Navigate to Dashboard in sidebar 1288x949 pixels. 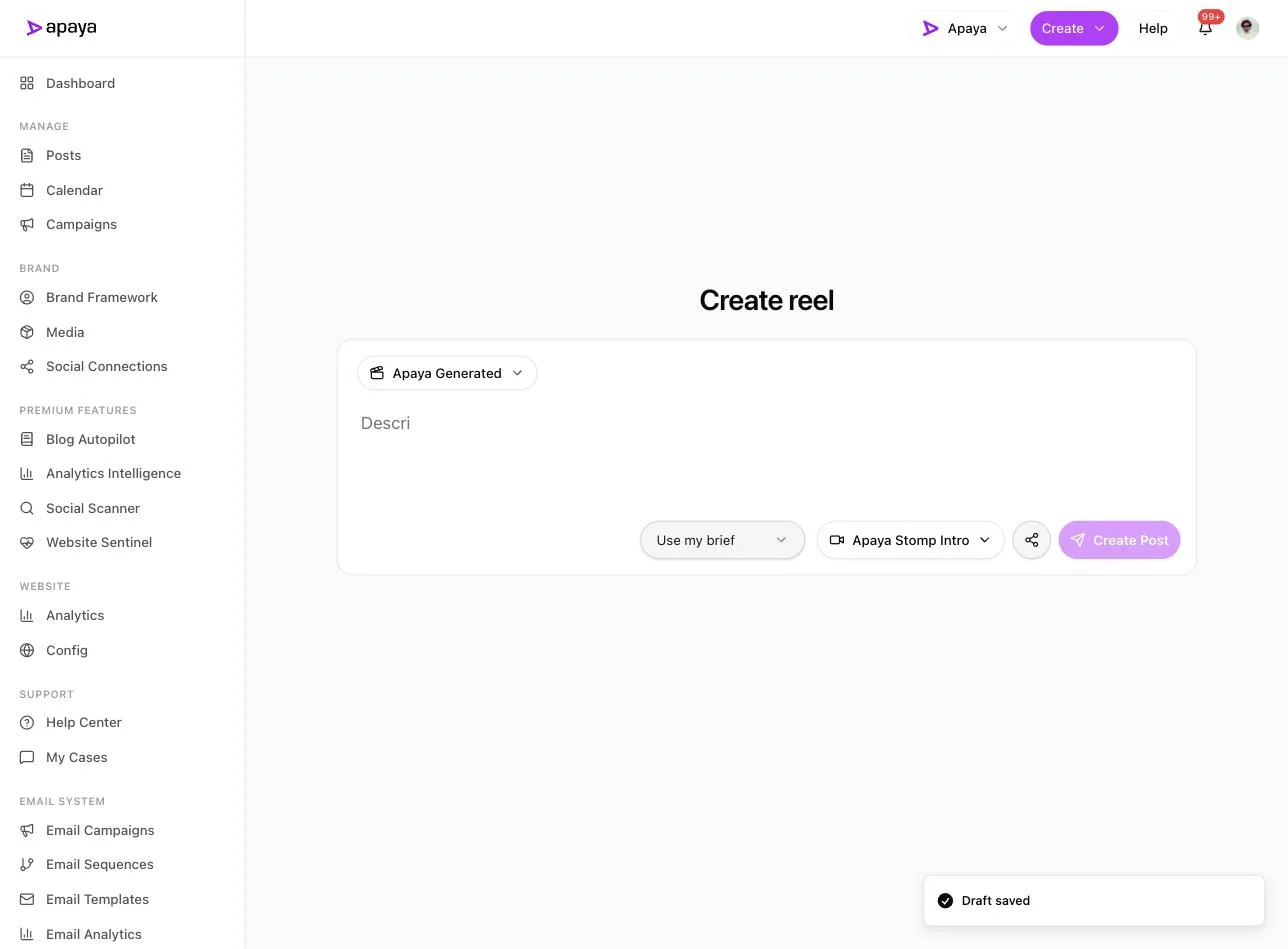[x=80, y=83]
